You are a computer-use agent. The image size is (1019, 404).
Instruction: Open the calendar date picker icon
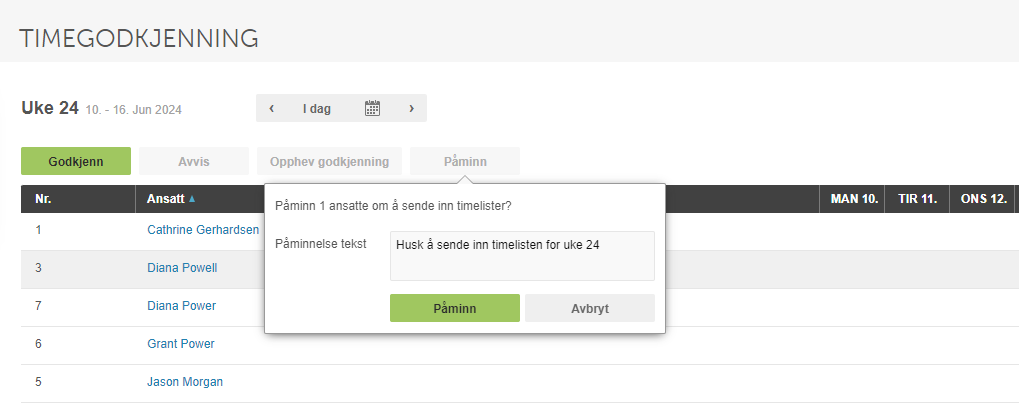[x=372, y=108]
